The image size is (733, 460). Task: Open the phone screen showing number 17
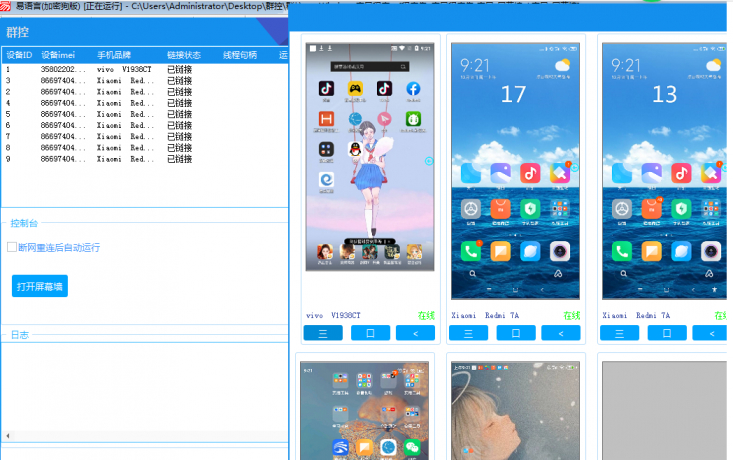click(x=515, y=171)
